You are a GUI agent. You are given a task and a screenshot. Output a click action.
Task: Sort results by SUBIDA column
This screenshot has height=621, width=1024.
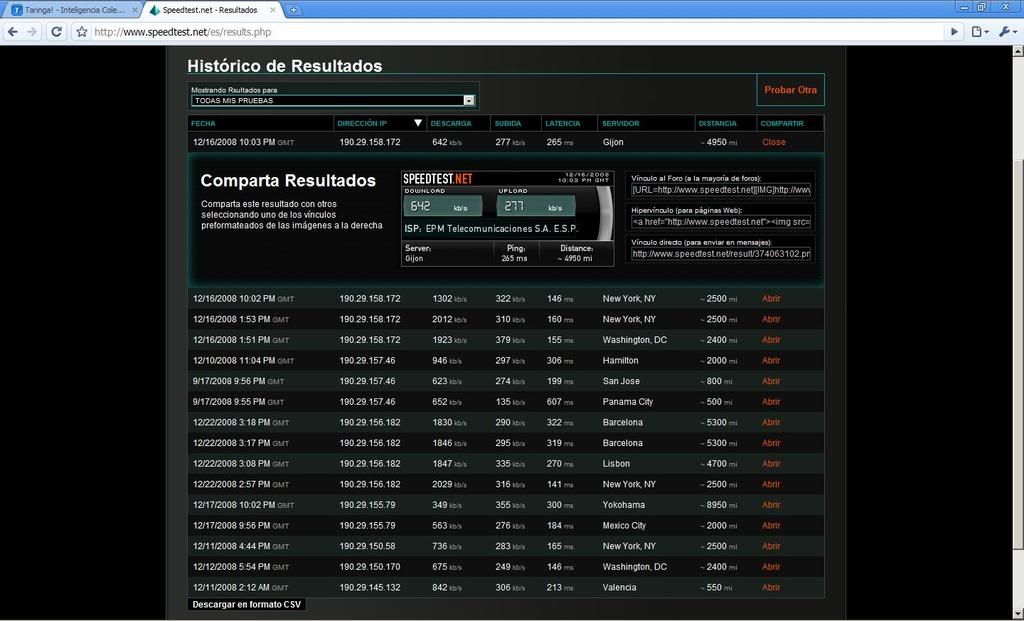507,123
